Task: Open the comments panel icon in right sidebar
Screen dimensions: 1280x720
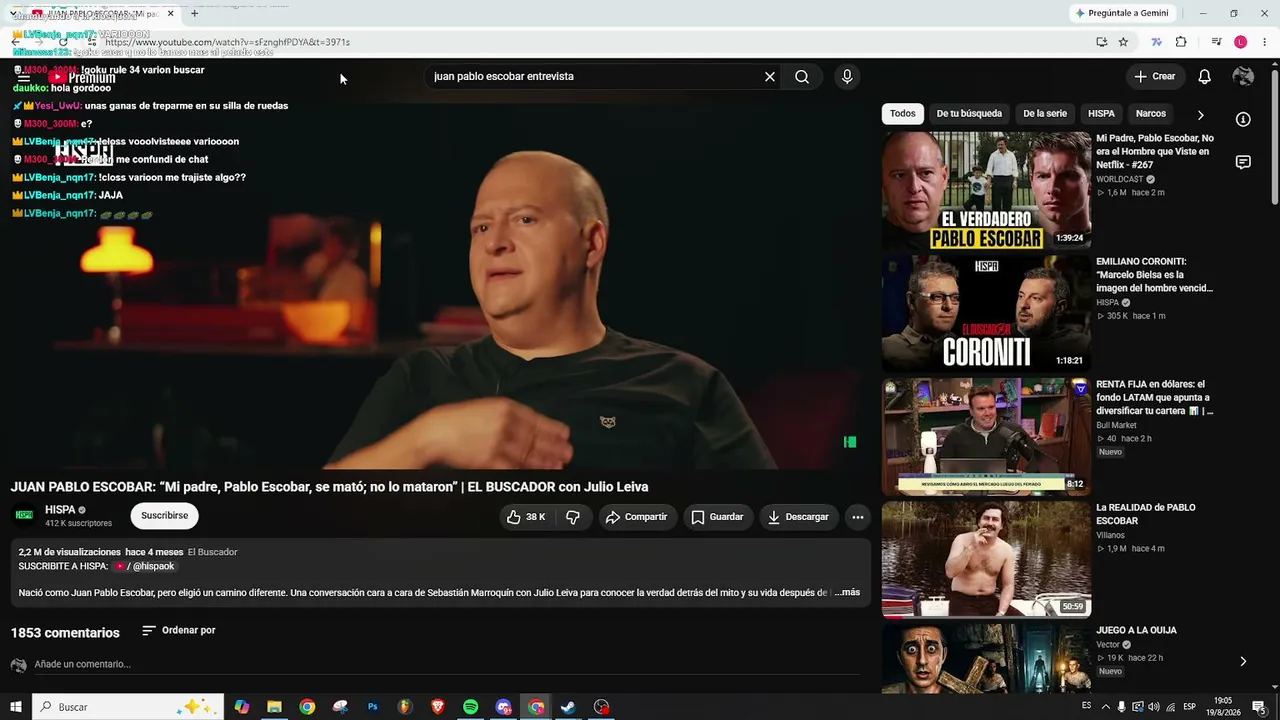Action: 1243,162
